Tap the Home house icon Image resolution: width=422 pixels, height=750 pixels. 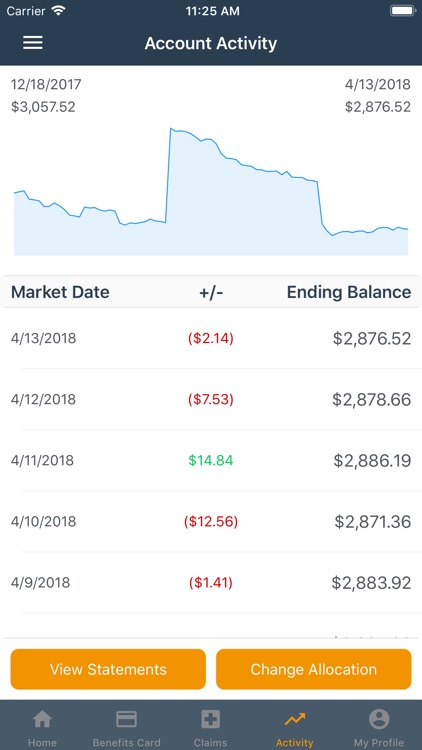(x=42, y=718)
